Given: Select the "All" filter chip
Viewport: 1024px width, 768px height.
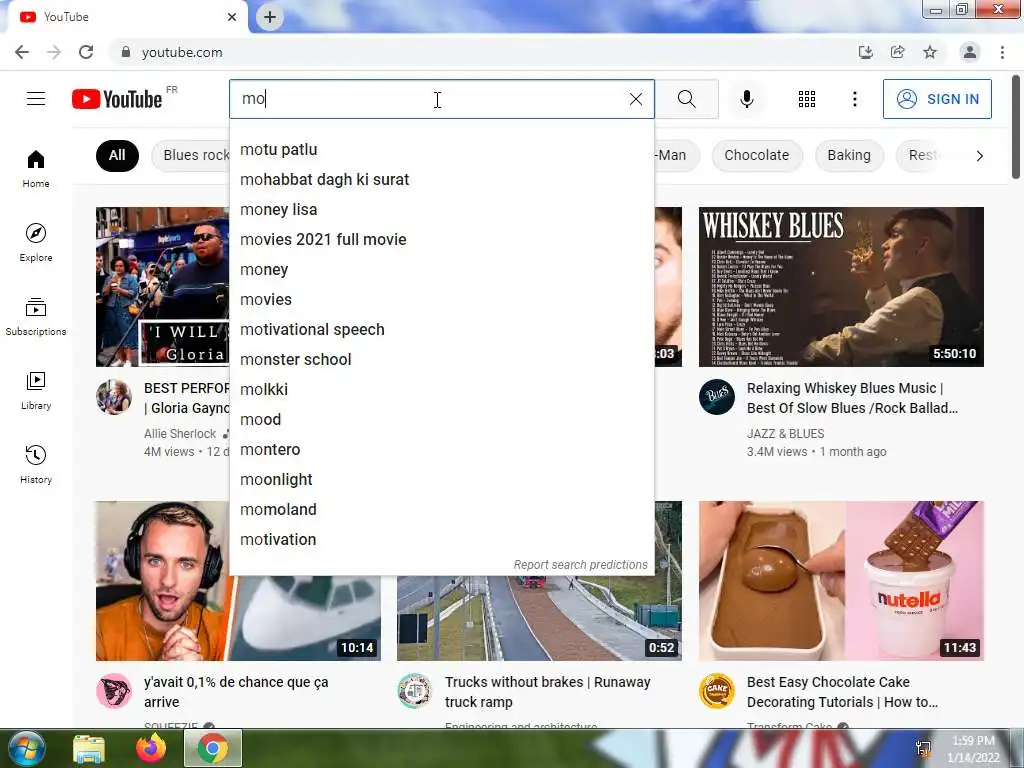Looking at the screenshot, I should click(118, 155).
